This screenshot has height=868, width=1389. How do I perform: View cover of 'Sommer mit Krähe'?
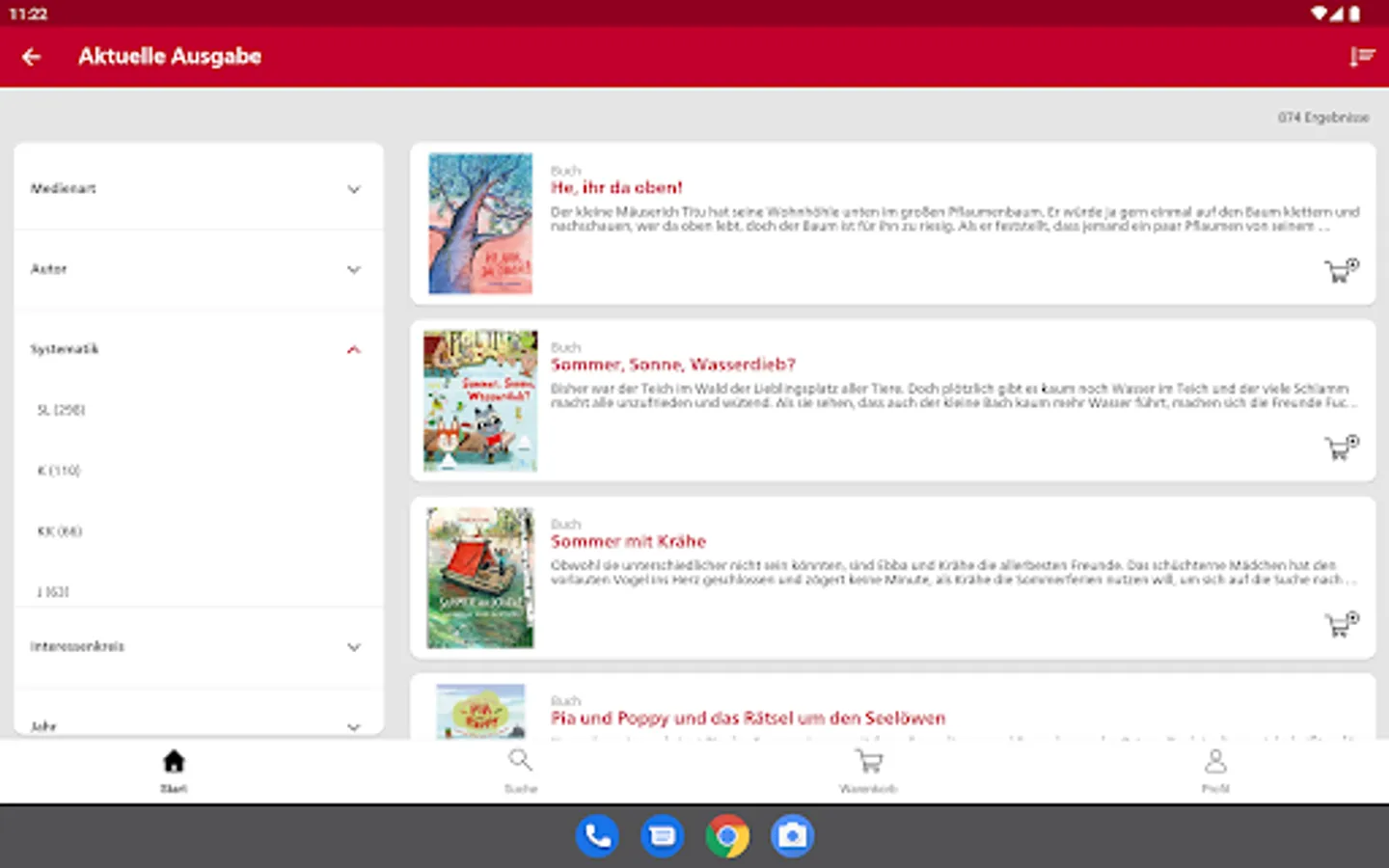480,578
